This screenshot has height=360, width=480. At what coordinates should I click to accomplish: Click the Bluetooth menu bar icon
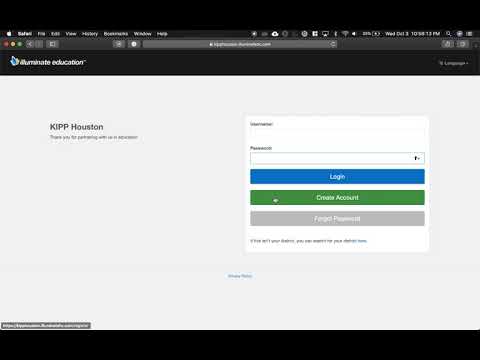(x=336, y=34)
